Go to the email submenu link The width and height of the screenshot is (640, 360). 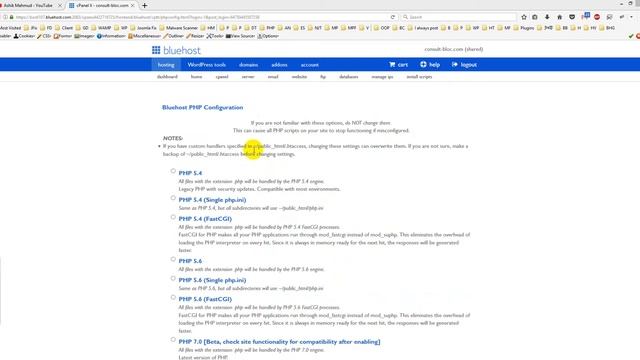[x=273, y=77]
